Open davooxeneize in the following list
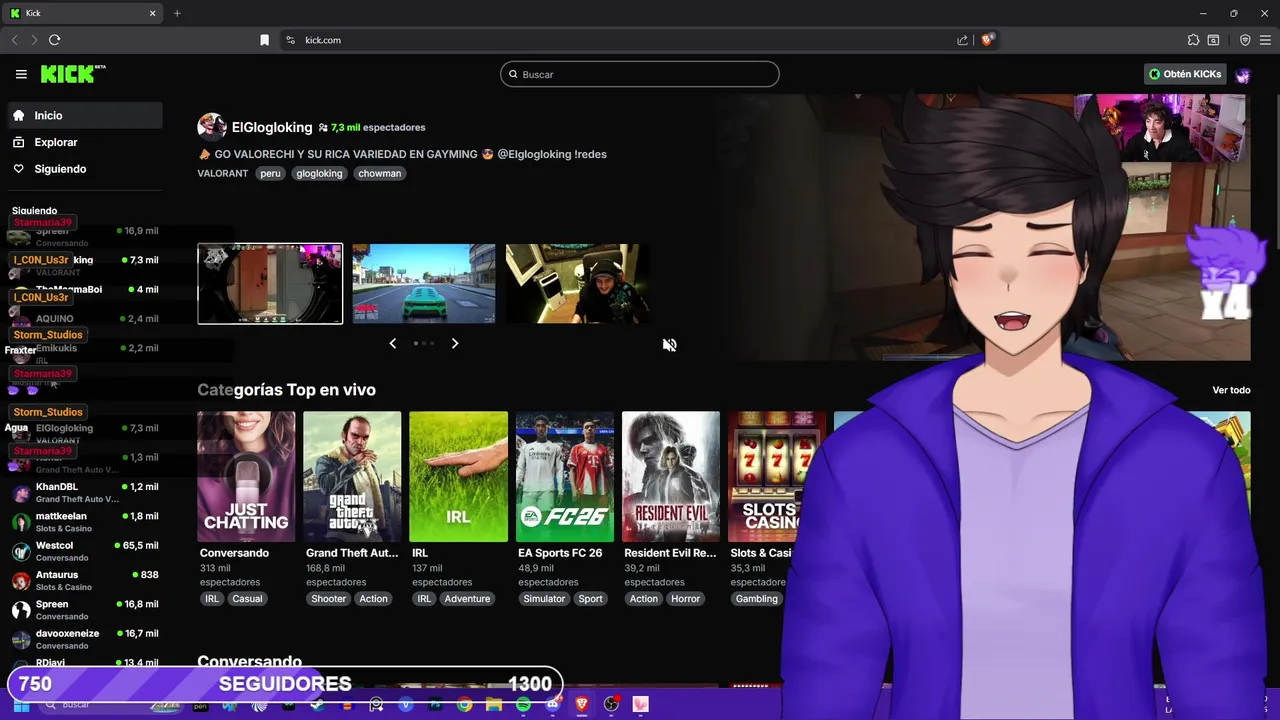The height and width of the screenshot is (720, 1280). [x=85, y=639]
